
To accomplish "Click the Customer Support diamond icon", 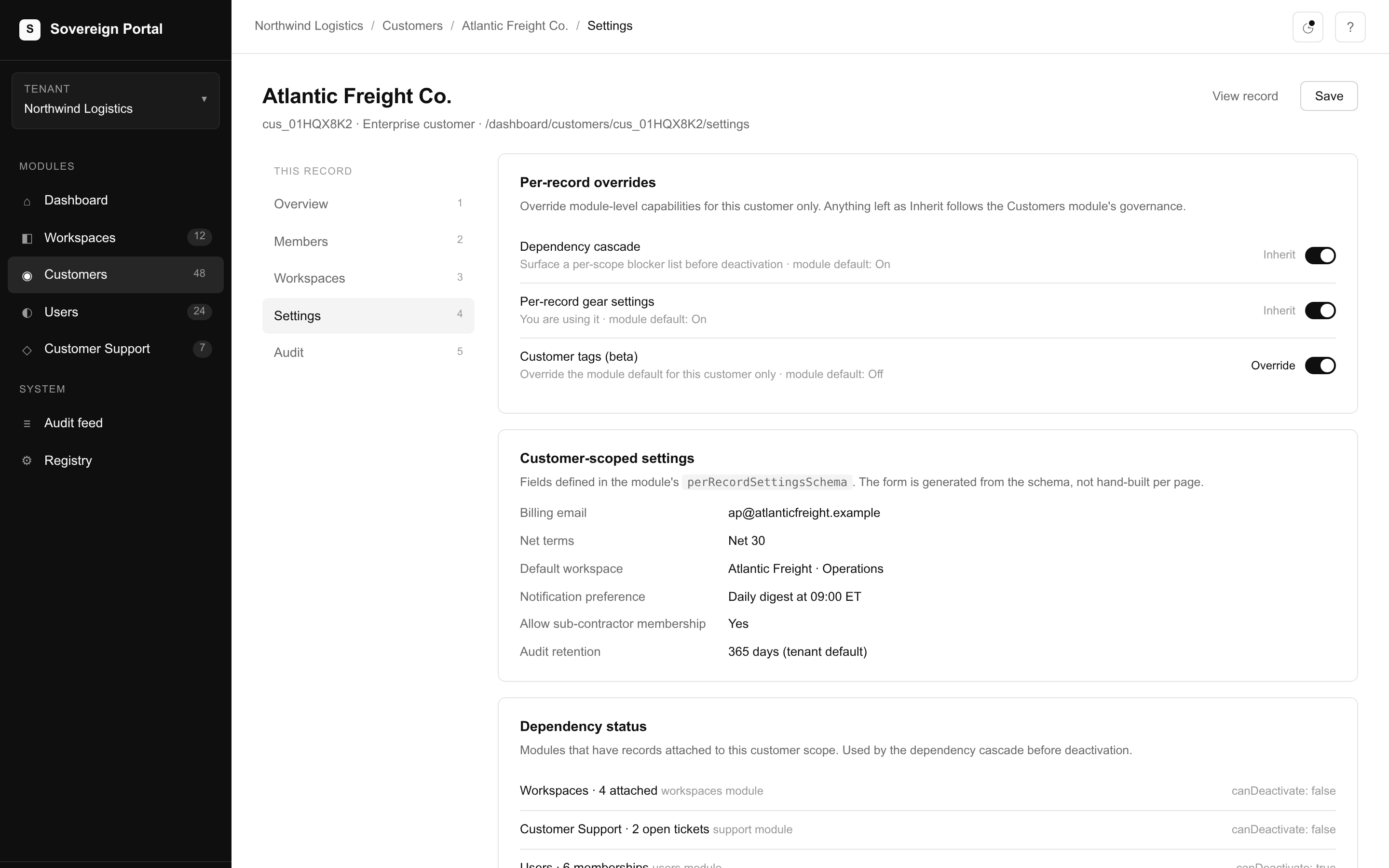I will (x=27, y=350).
